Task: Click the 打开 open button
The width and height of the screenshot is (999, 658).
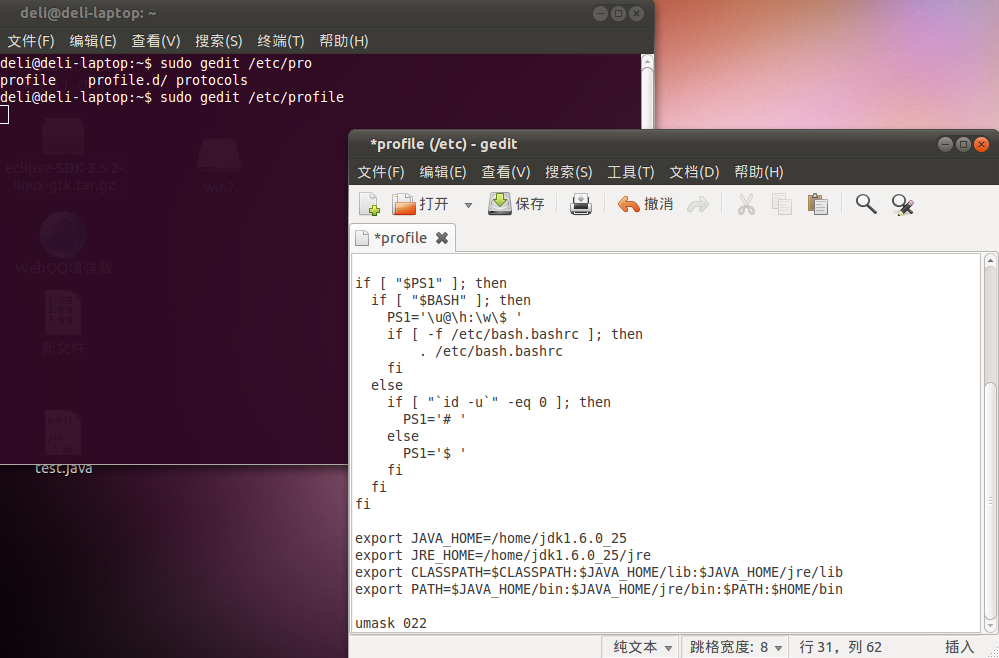Action: [x=418, y=203]
